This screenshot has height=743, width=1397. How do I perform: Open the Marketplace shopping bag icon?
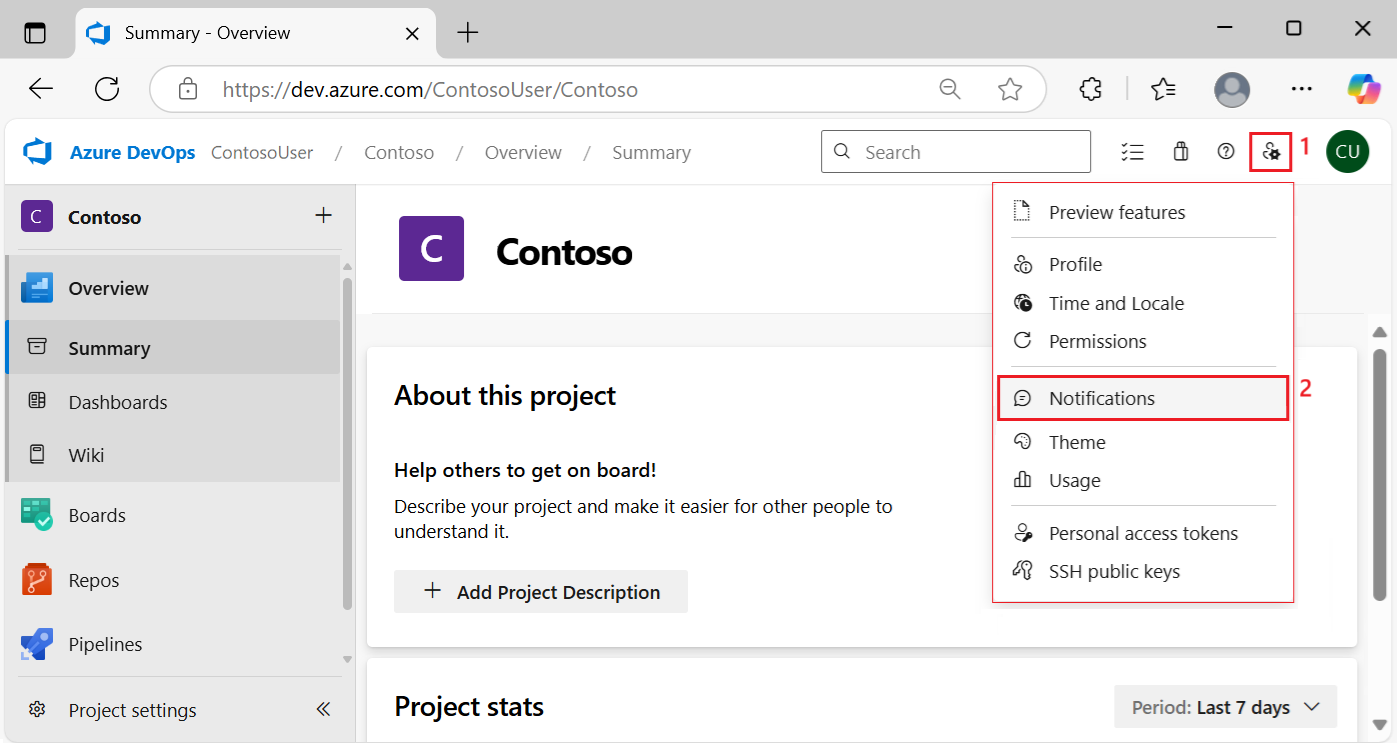(1180, 151)
